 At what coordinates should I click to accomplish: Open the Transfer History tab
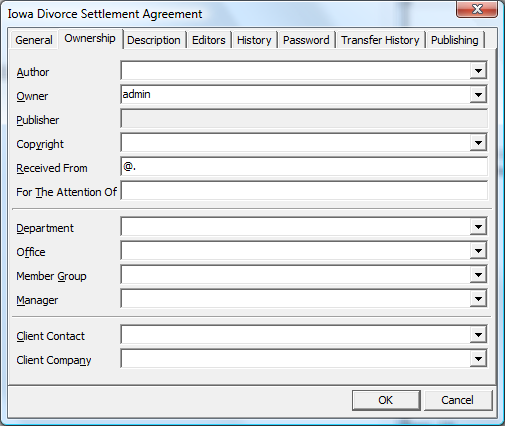(380, 40)
